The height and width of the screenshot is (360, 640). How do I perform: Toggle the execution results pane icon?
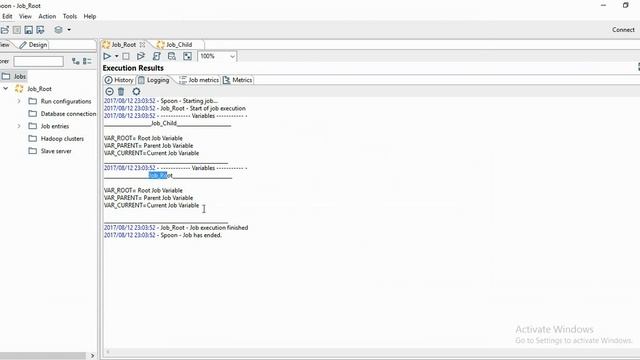[x=187, y=56]
